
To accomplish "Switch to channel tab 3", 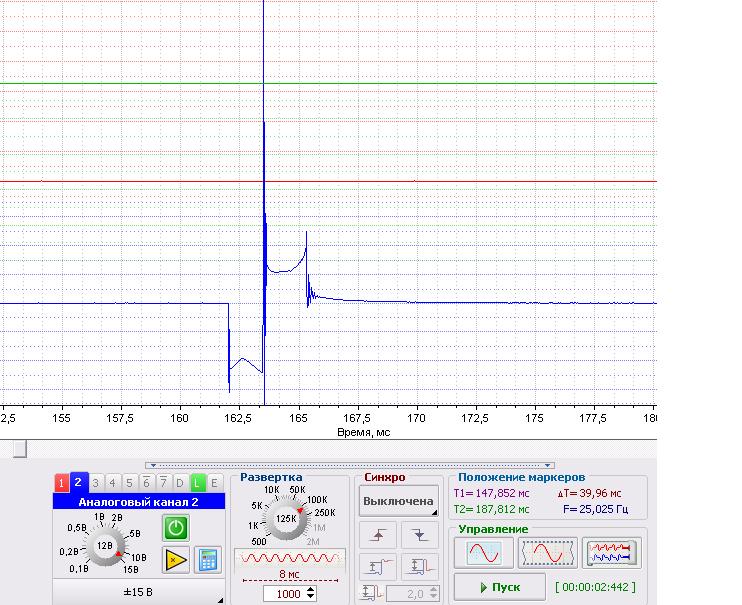I will 96,483.
